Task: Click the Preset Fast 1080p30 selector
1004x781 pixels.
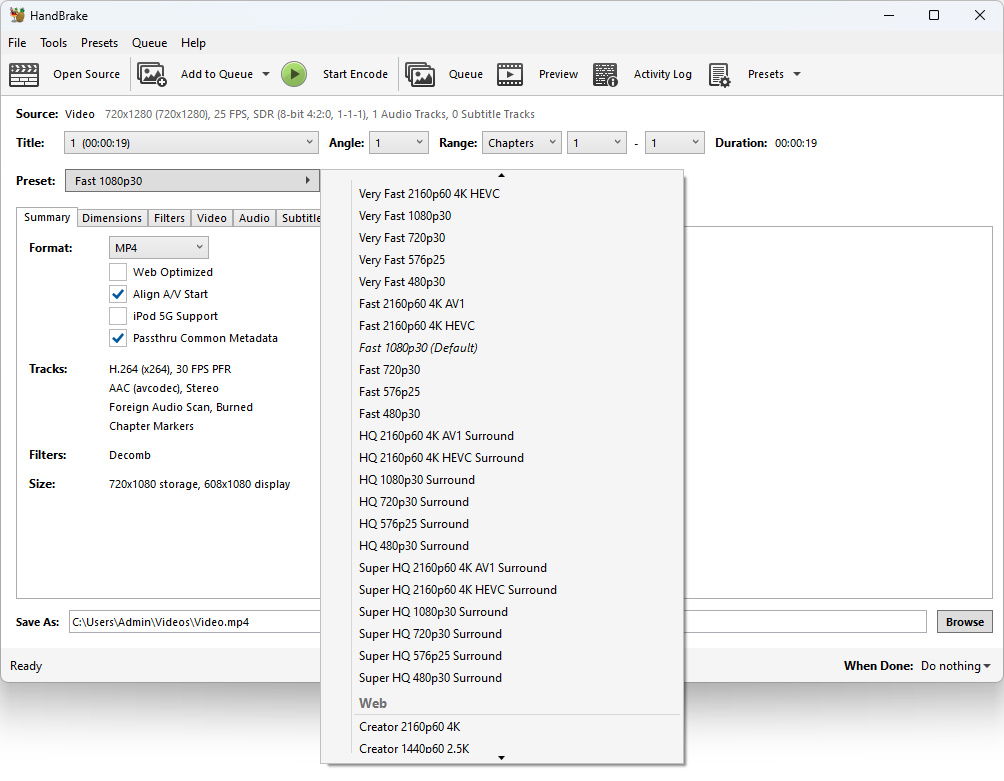Action: (x=192, y=181)
